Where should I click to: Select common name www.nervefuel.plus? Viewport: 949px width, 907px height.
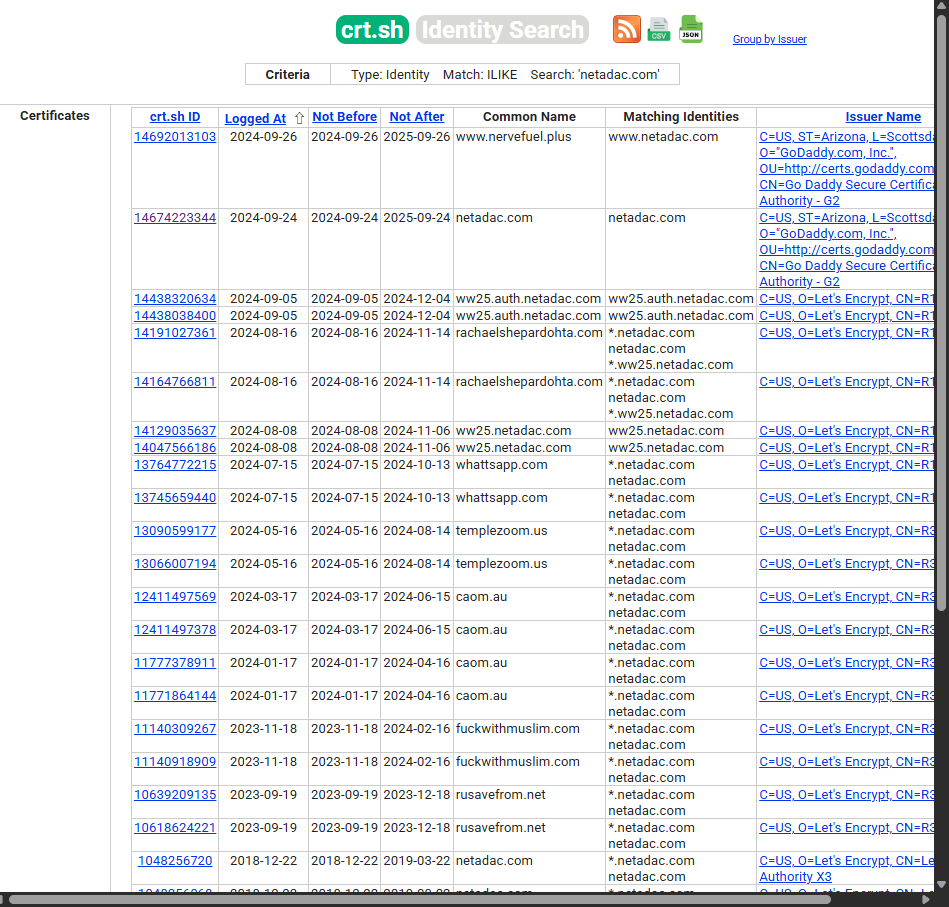(x=513, y=137)
